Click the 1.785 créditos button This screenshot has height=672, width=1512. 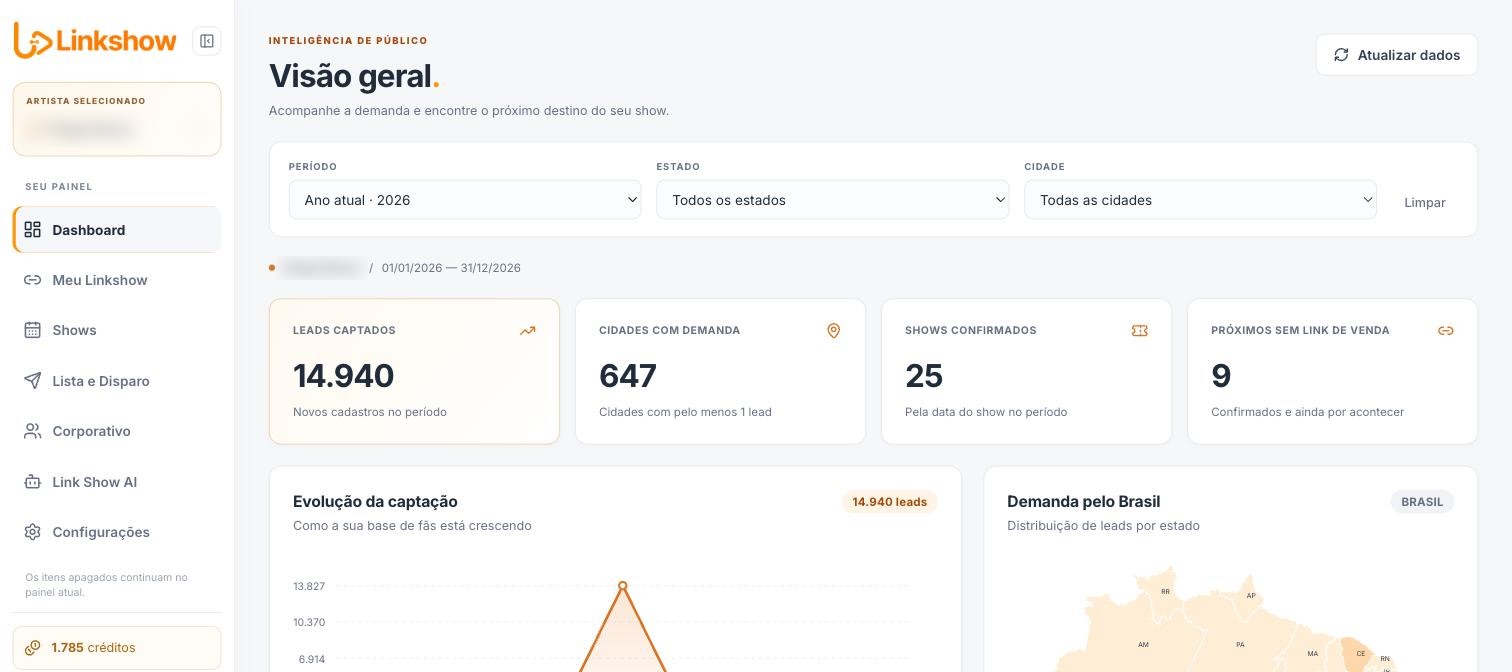tap(117, 647)
